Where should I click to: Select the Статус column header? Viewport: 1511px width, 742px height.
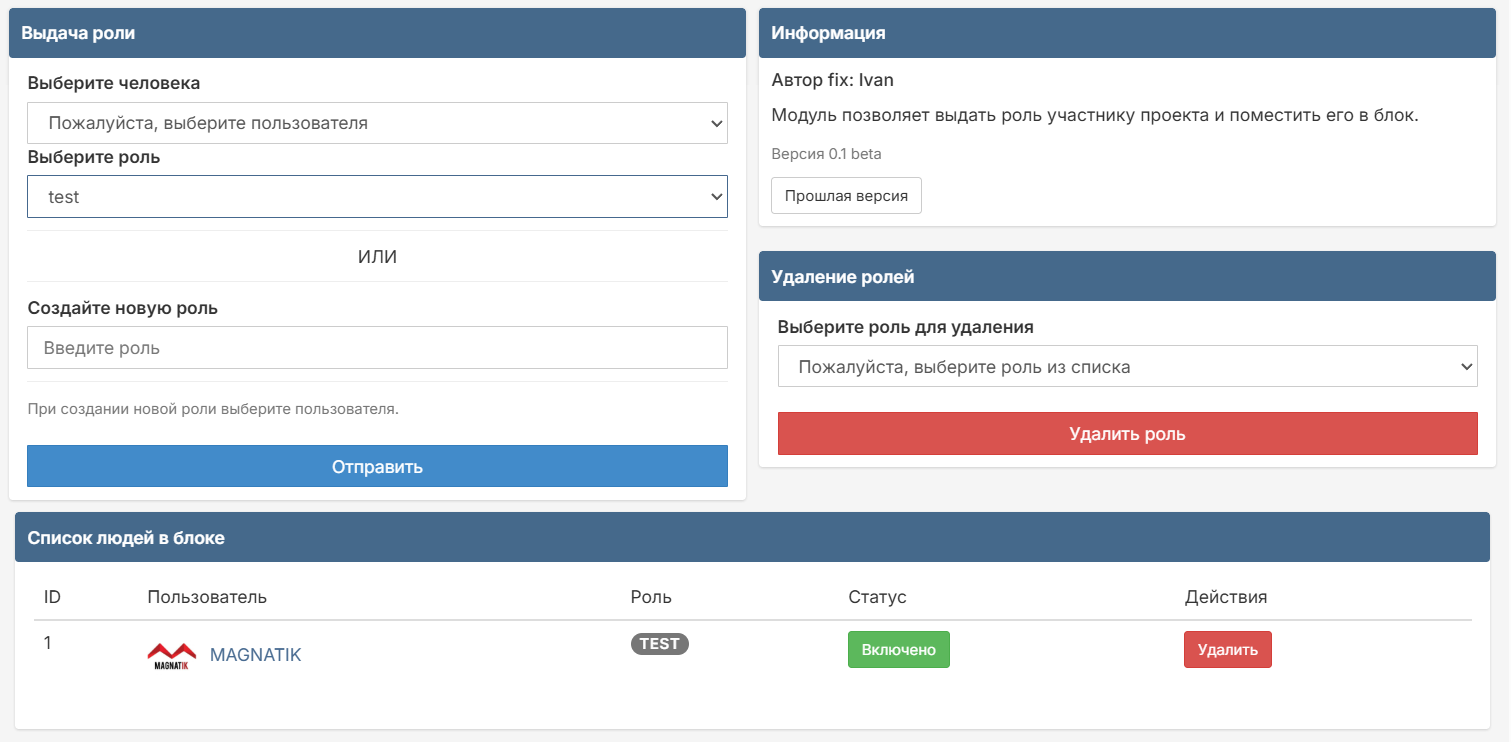(x=877, y=597)
